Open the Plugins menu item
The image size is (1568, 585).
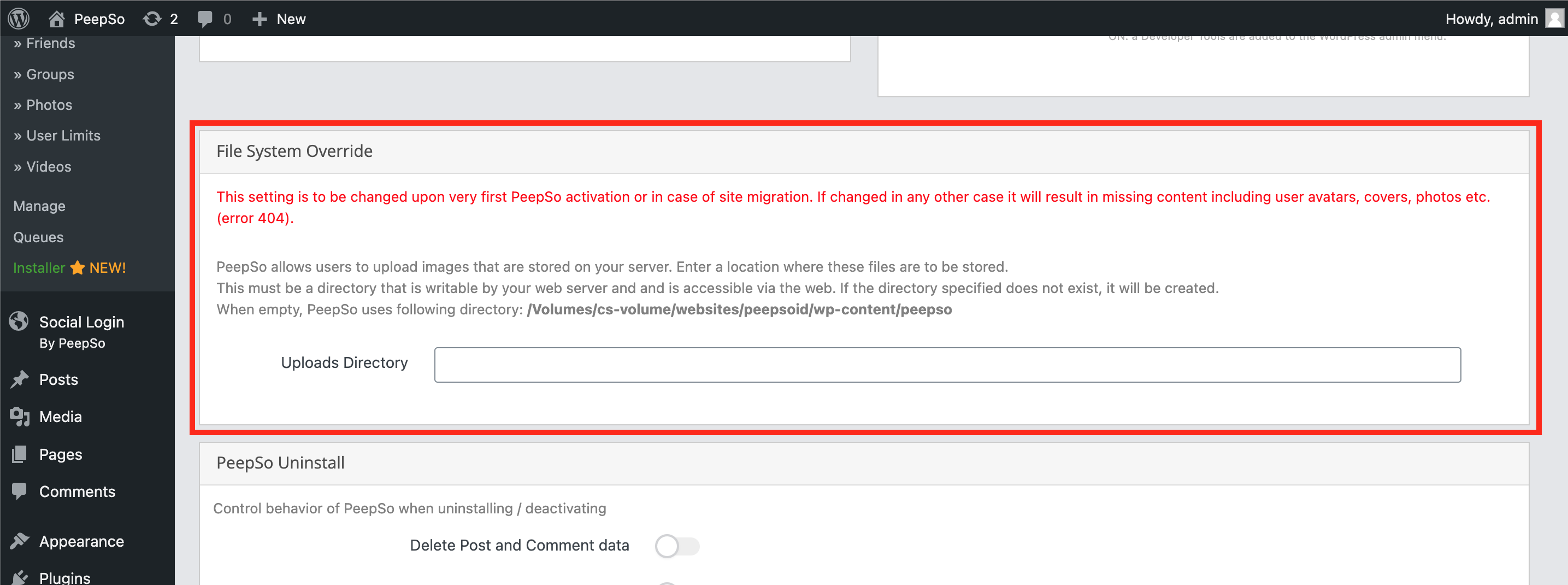(64, 576)
